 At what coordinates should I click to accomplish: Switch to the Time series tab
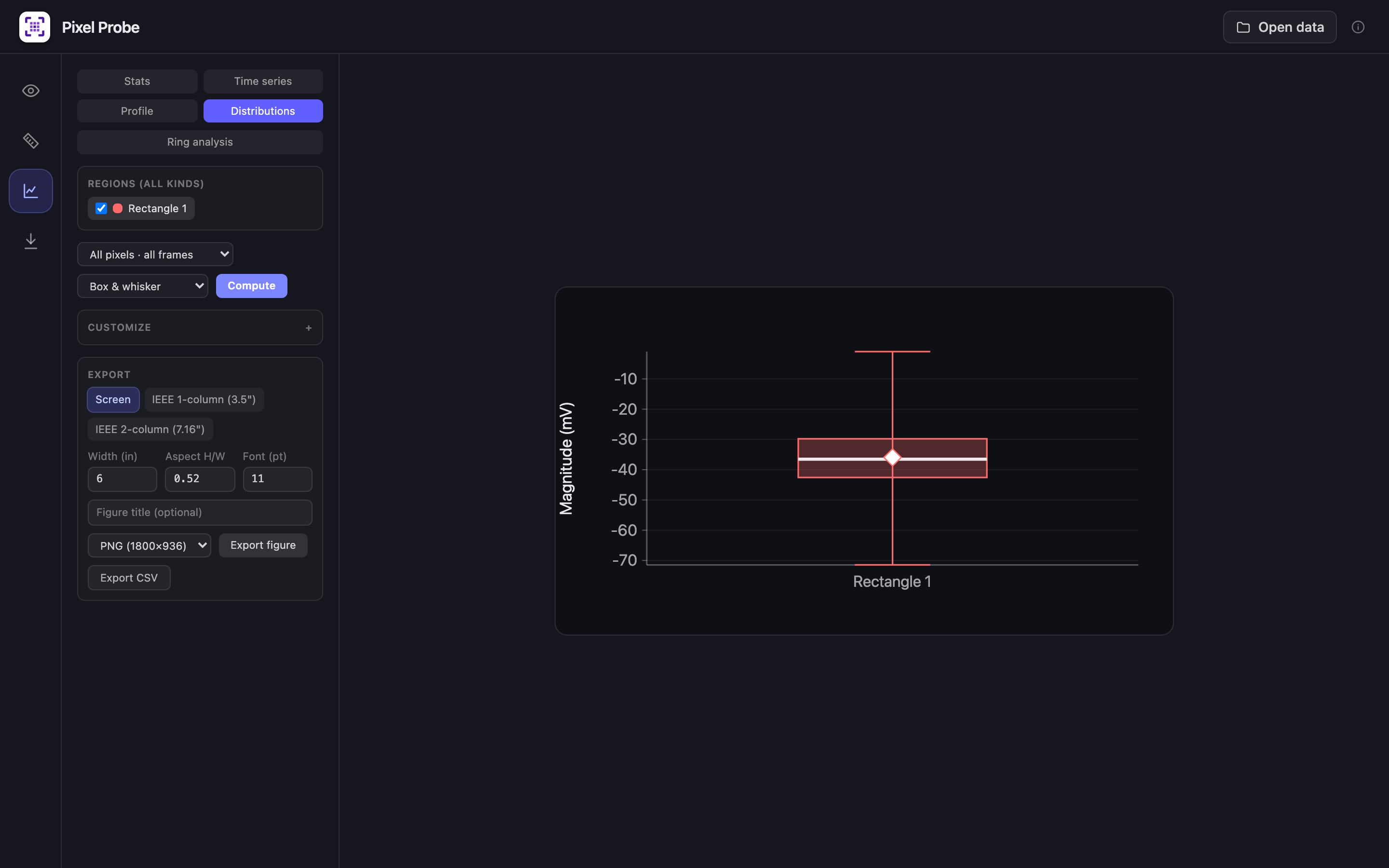[263, 81]
